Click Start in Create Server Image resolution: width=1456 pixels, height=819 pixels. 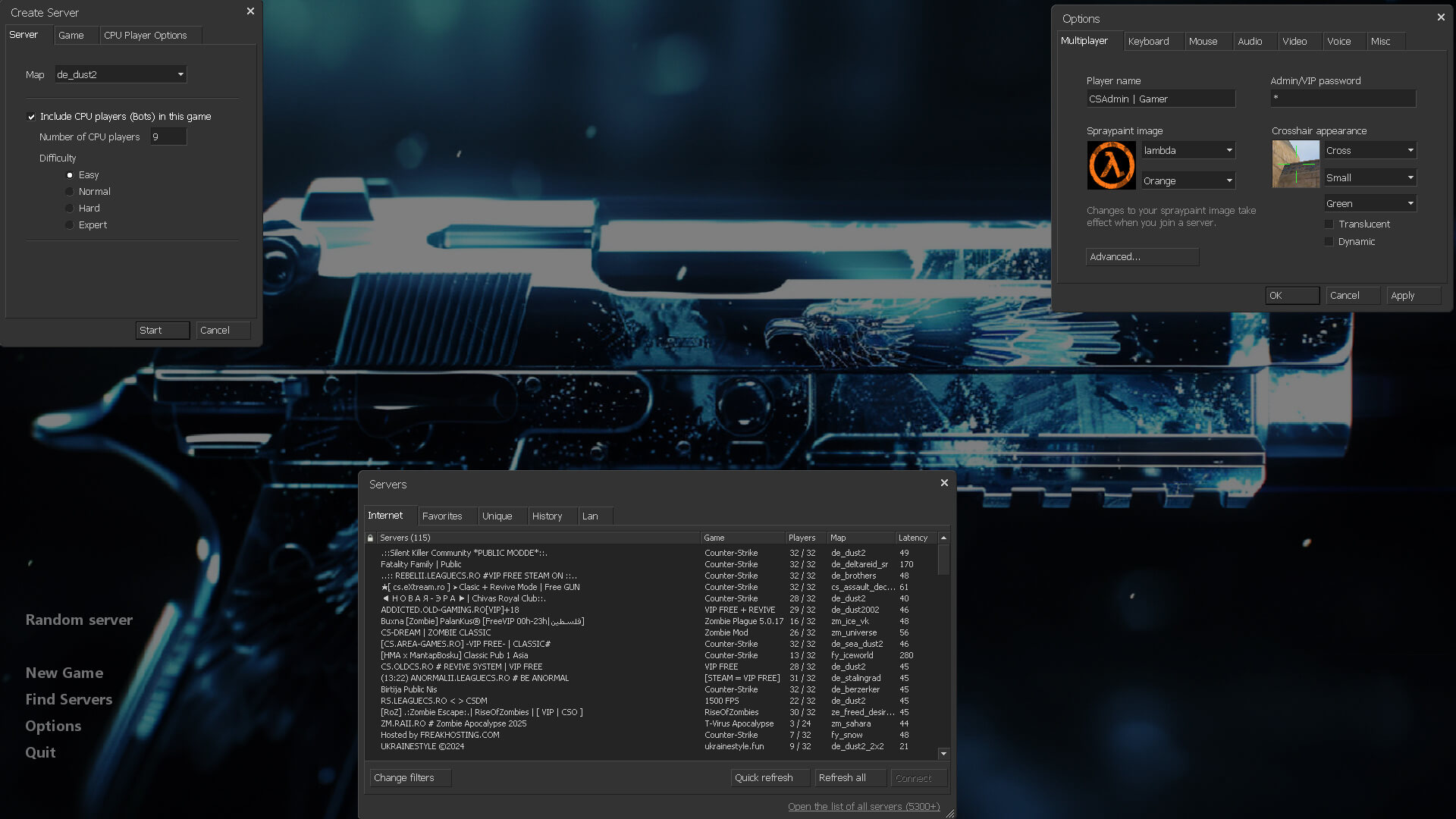162,330
